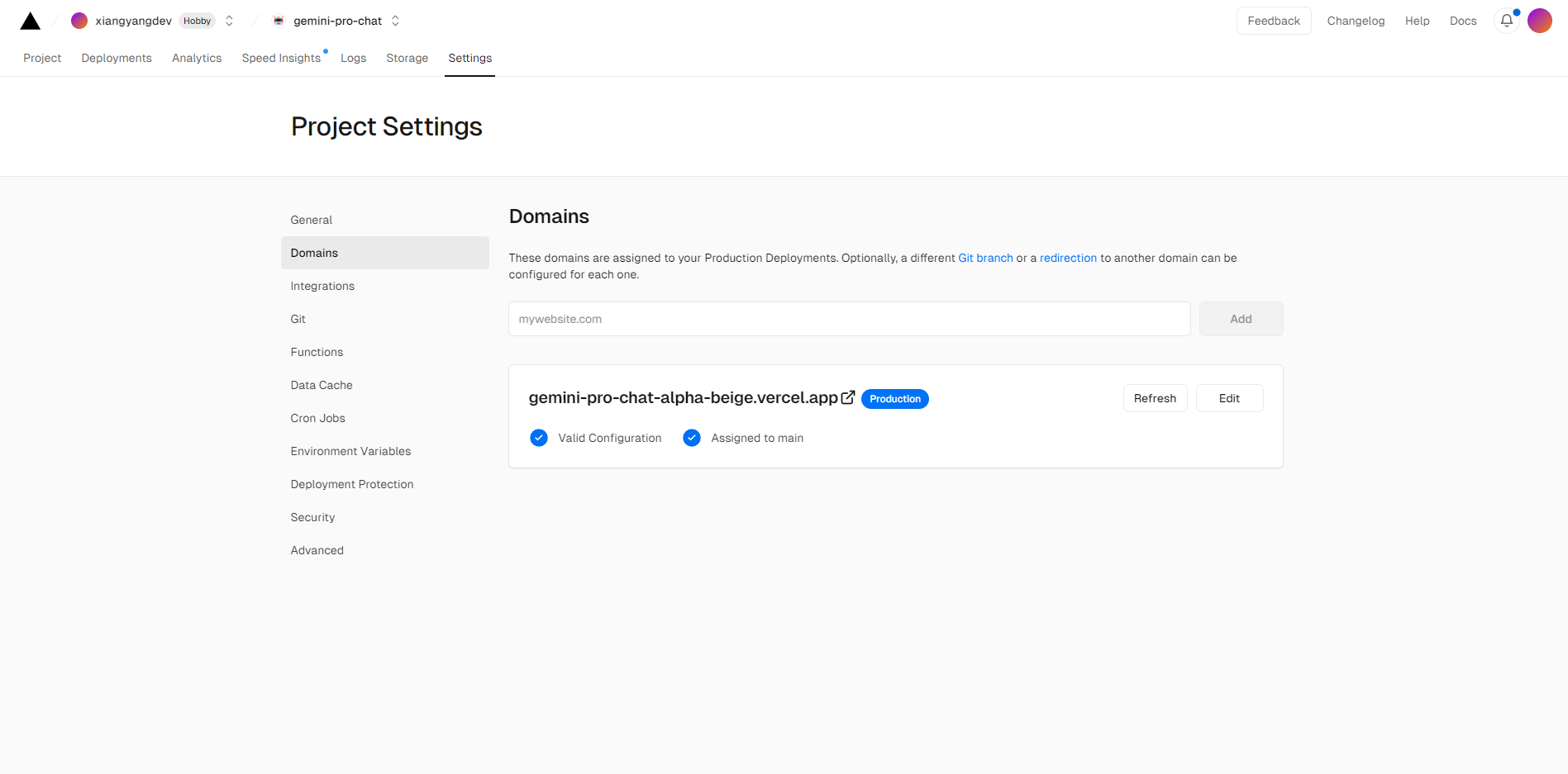Expand the xiangyangdev team switcher
Image resolution: width=1568 pixels, height=774 pixels.
click(230, 21)
